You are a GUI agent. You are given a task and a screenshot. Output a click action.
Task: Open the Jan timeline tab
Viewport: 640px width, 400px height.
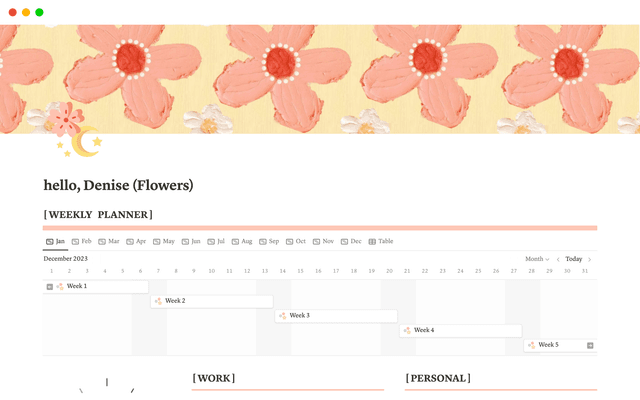(55, 241)
